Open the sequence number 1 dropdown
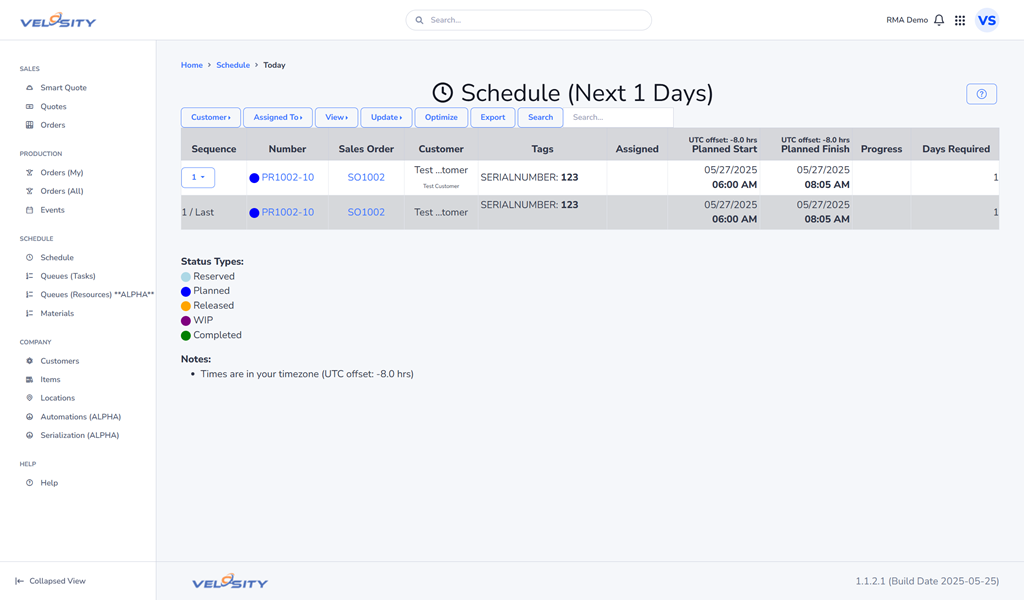 (198, 178)
